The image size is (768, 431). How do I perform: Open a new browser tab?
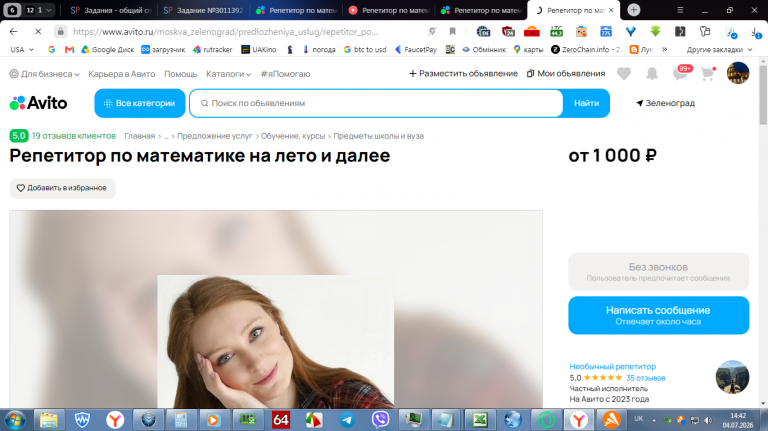pyautogui.click(x=634, y=10)
